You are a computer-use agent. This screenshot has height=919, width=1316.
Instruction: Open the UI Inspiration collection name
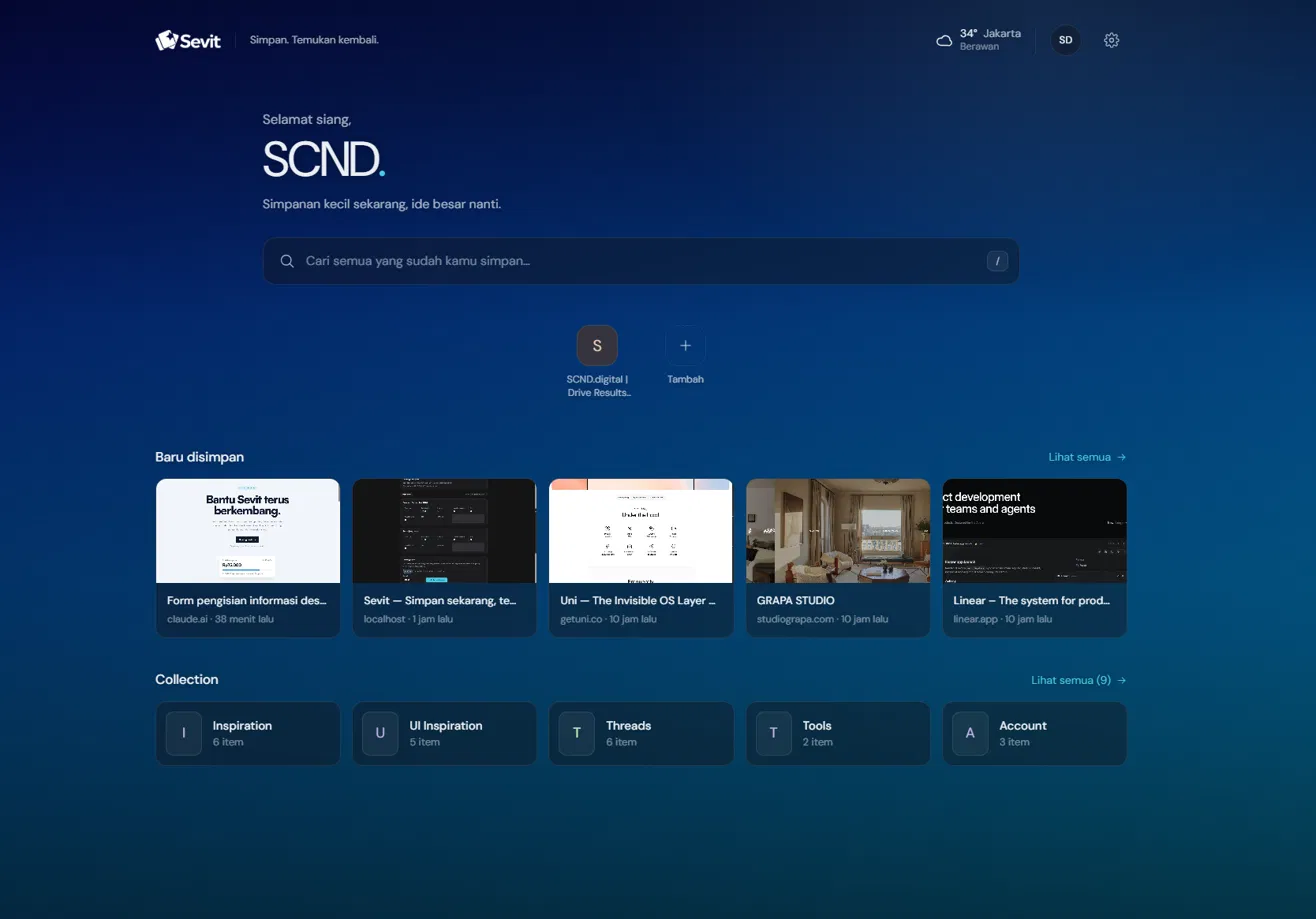[446, 726]
